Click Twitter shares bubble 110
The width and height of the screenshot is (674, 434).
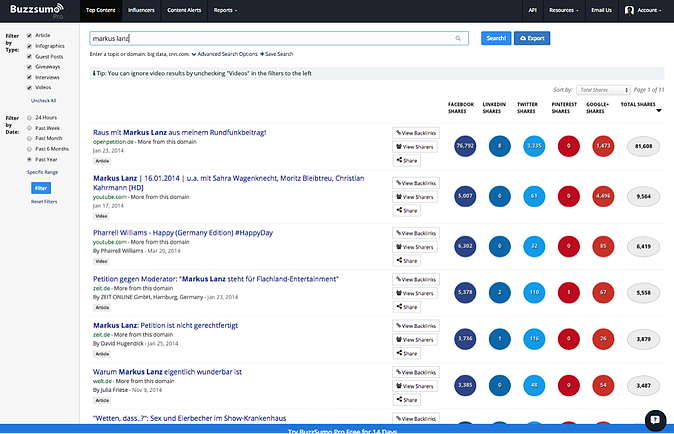(534, 292)
